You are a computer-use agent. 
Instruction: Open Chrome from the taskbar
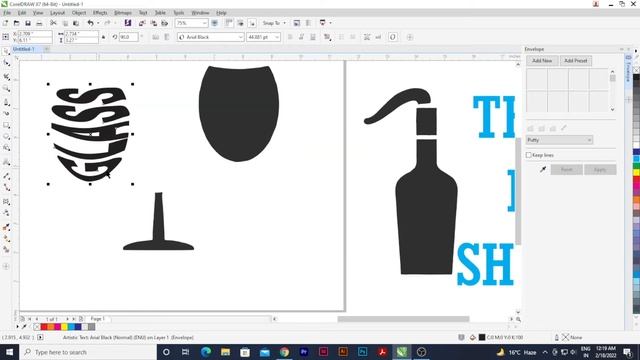(x=284, y=352)
